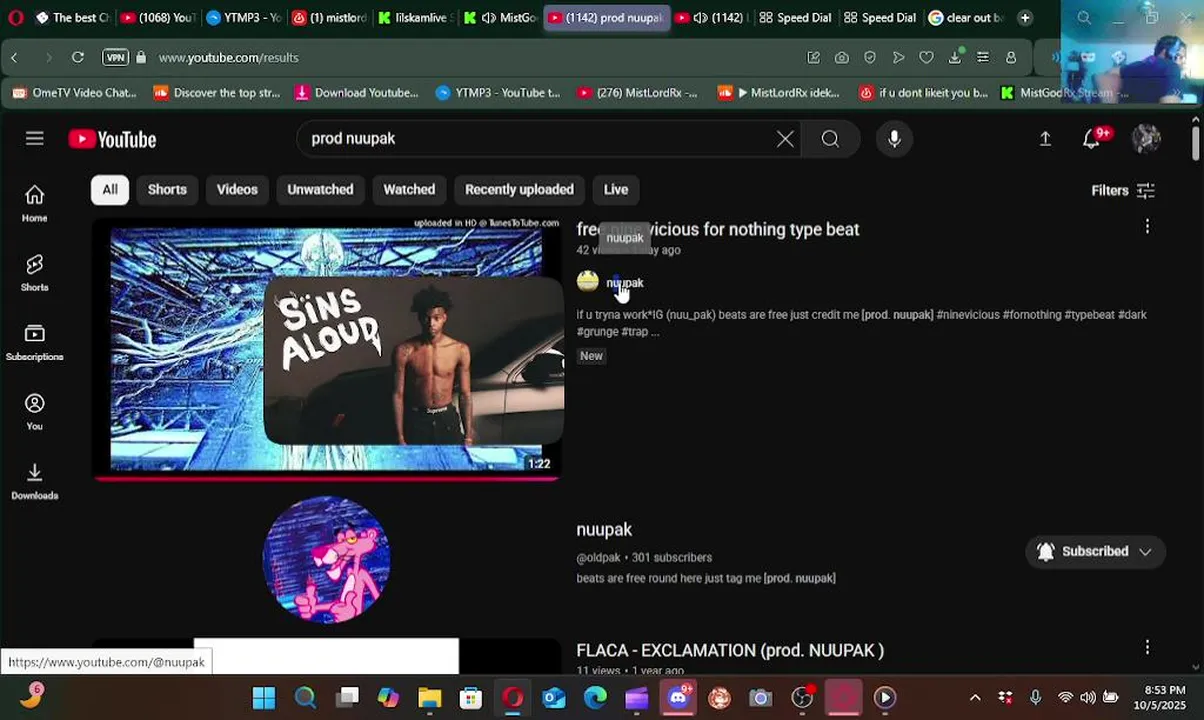Open the Opera menu logo
Screen dimensions: 1204x720
point(15,18)
